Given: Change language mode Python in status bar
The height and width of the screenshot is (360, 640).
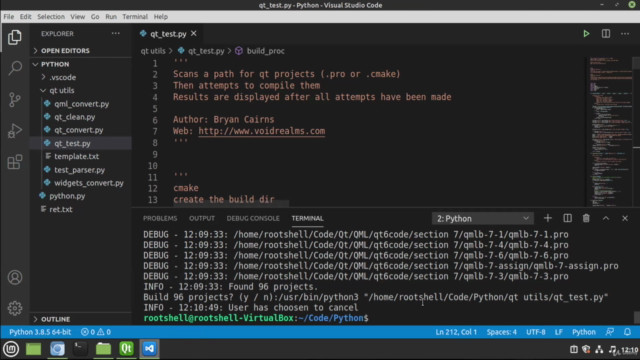Looking at the screenshot, I should (x=584, y=332).
